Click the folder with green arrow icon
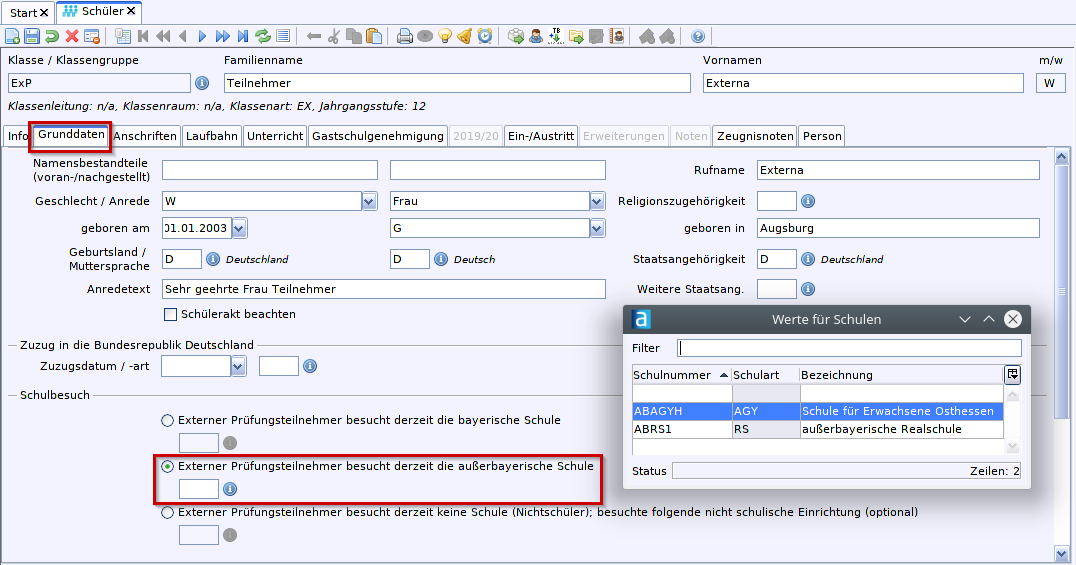The image size is (1076, 565). point(576,36)
